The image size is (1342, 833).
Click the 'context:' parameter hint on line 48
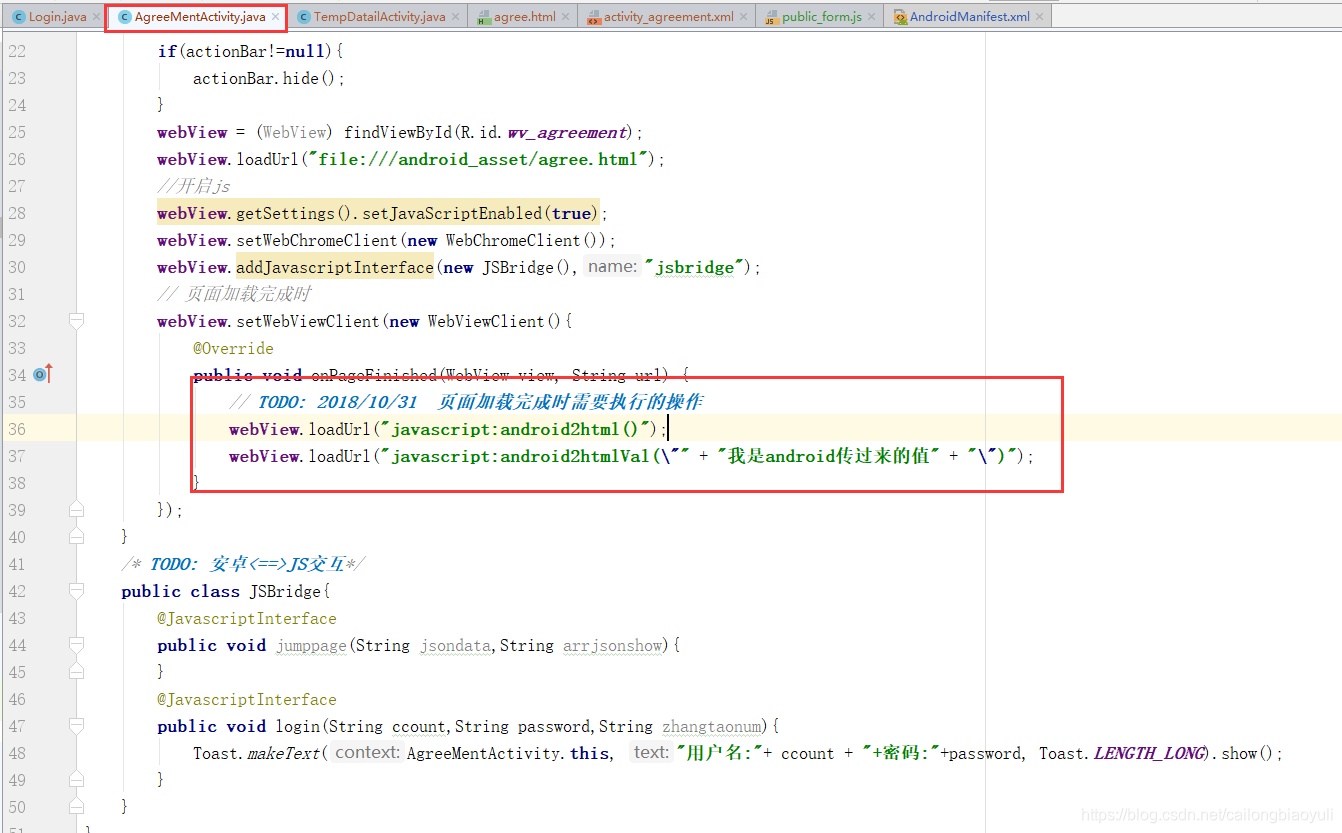click(367, 752)
